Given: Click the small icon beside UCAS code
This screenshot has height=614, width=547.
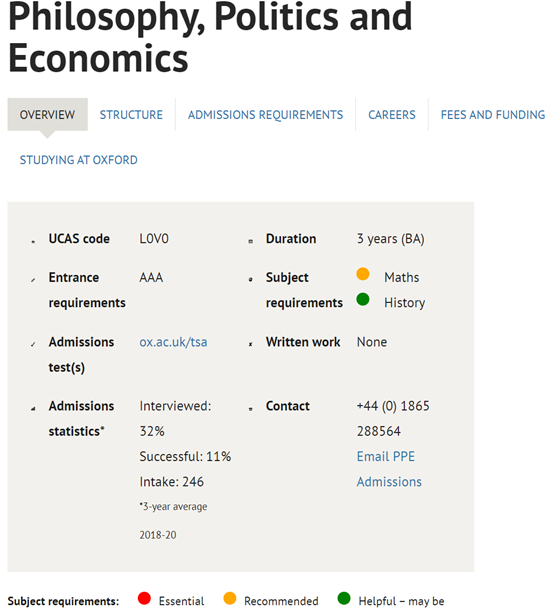Looking at the screenshot, I should click(33, 242).
